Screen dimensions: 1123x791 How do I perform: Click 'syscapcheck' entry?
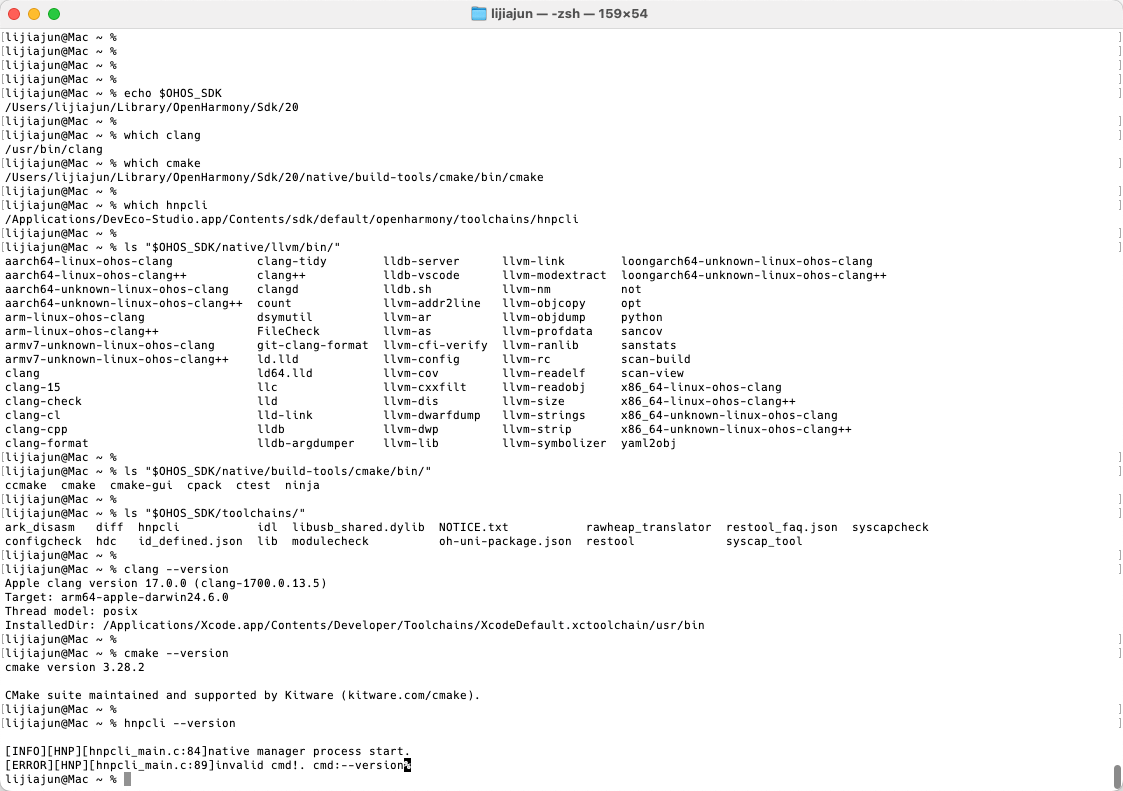tap(890, 527)
